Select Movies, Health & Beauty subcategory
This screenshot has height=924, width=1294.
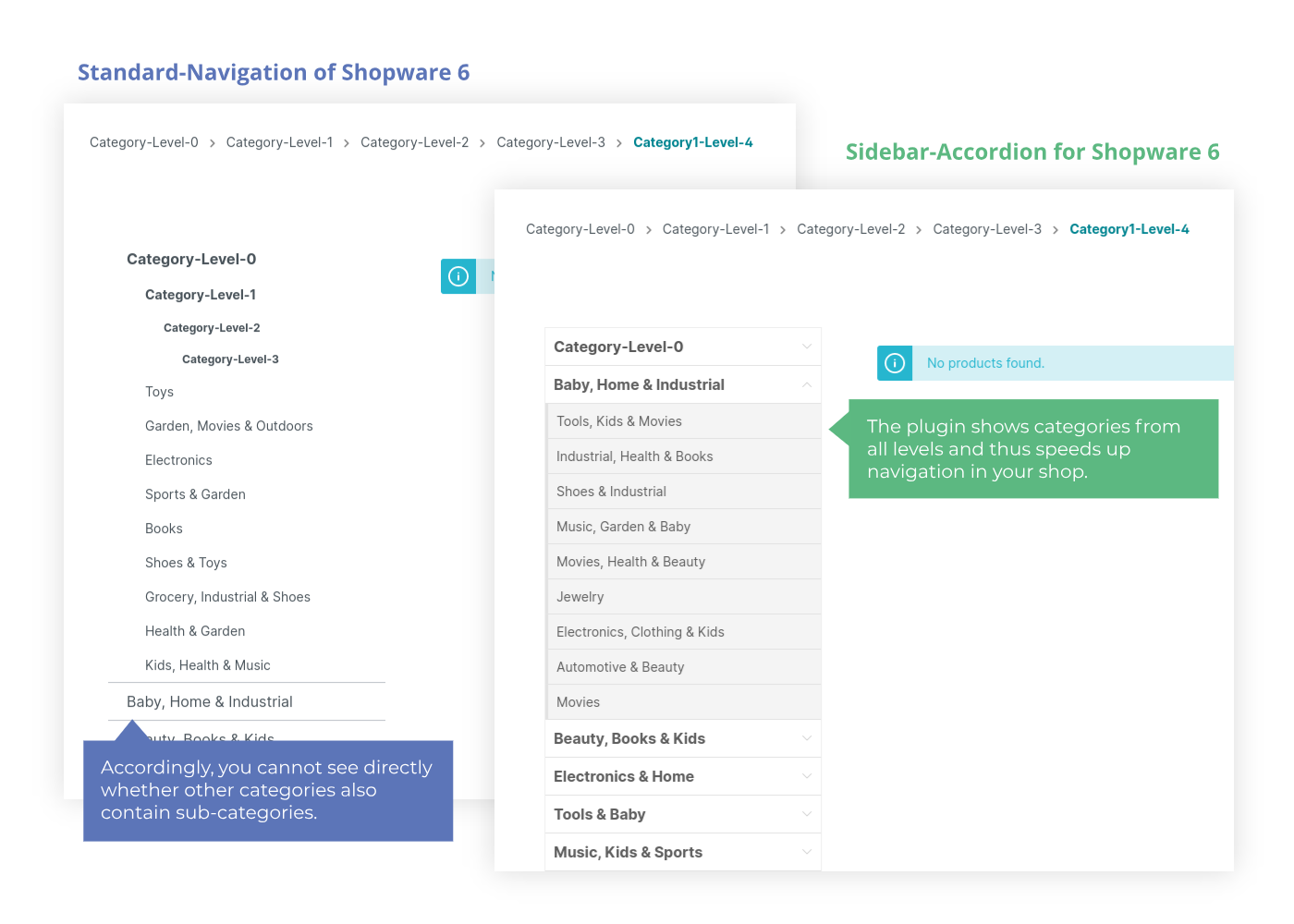tap(684, 562)
